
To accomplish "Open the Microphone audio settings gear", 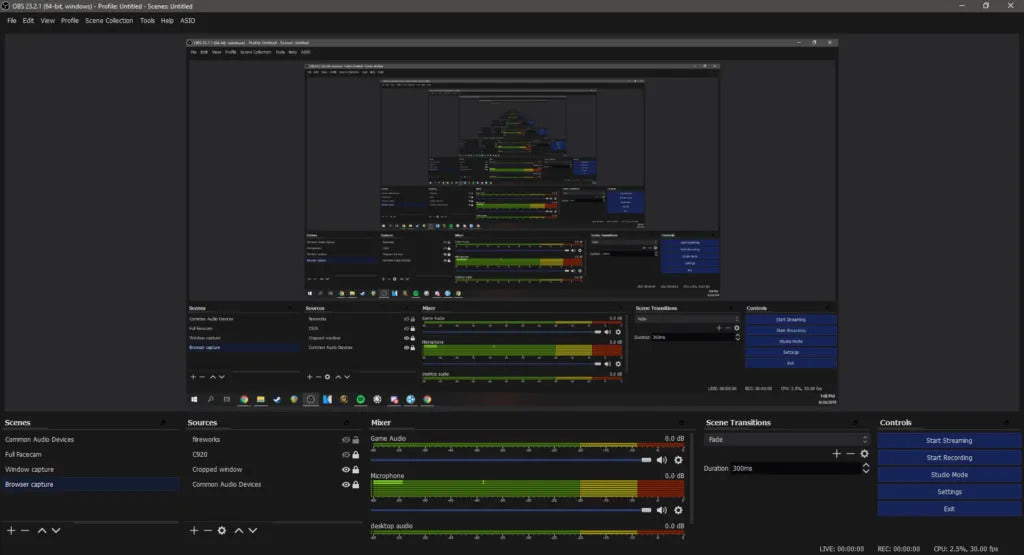I will click(678, 510).
